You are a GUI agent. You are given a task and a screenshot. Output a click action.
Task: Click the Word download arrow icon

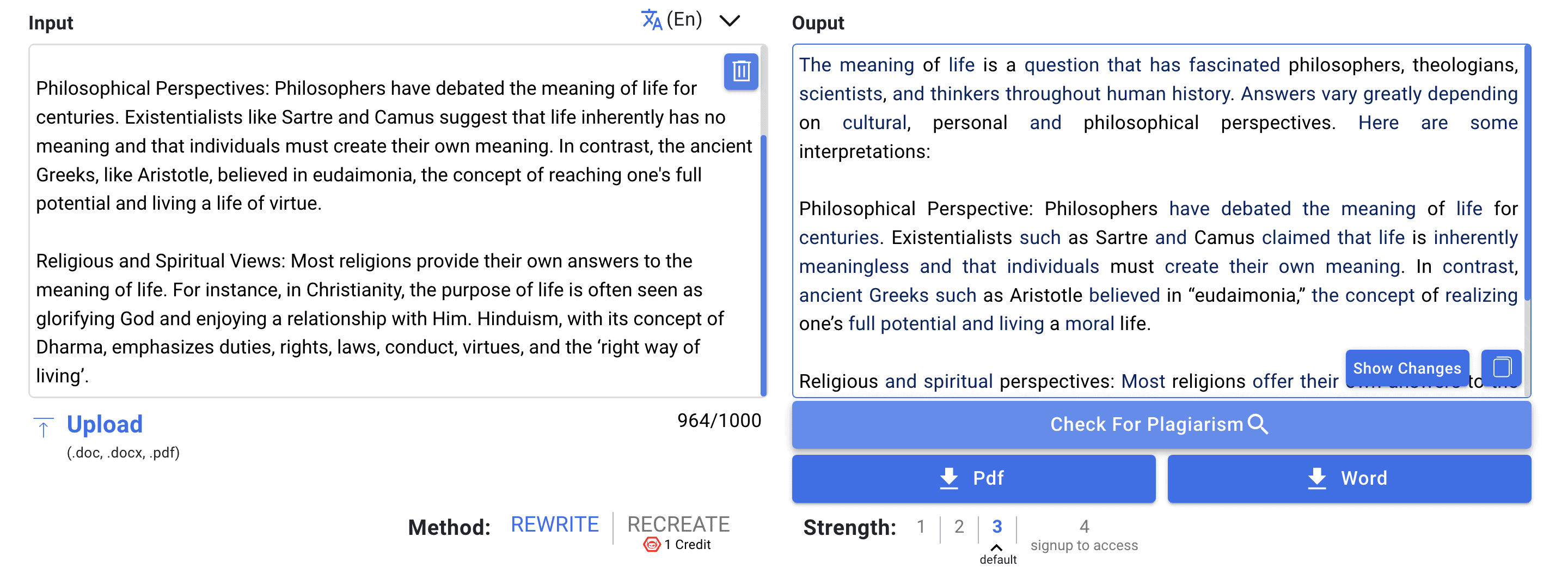(1316, 478)
